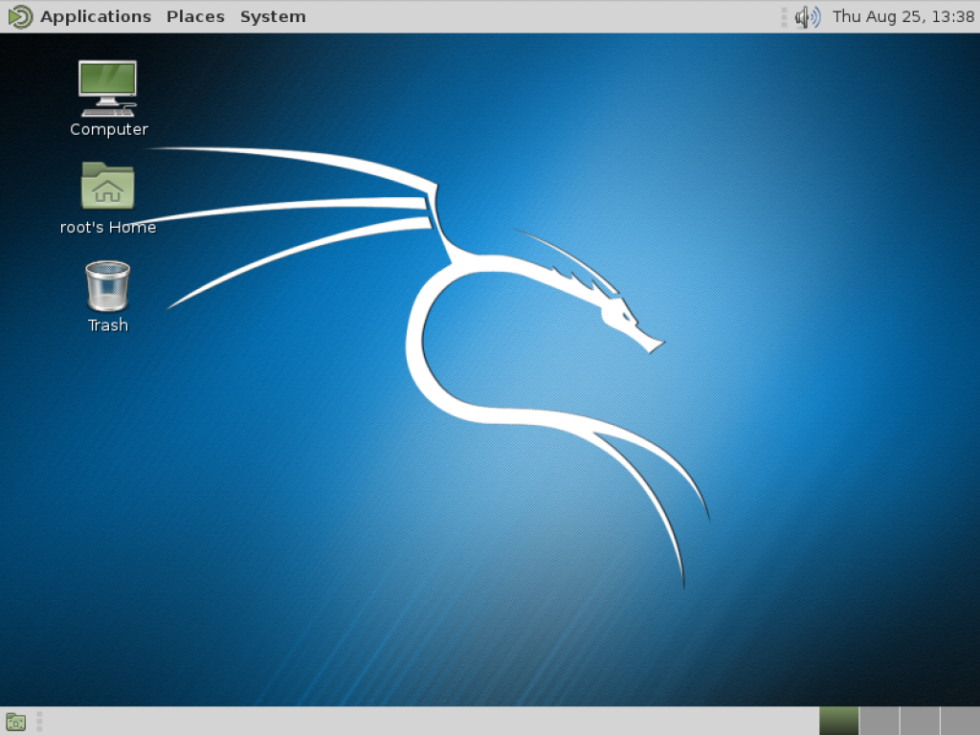Image resolution: width=980 pixels, height=735 pixels.
Task: Click the speaker icon in the top panel
Action: [x=806, y=16]
